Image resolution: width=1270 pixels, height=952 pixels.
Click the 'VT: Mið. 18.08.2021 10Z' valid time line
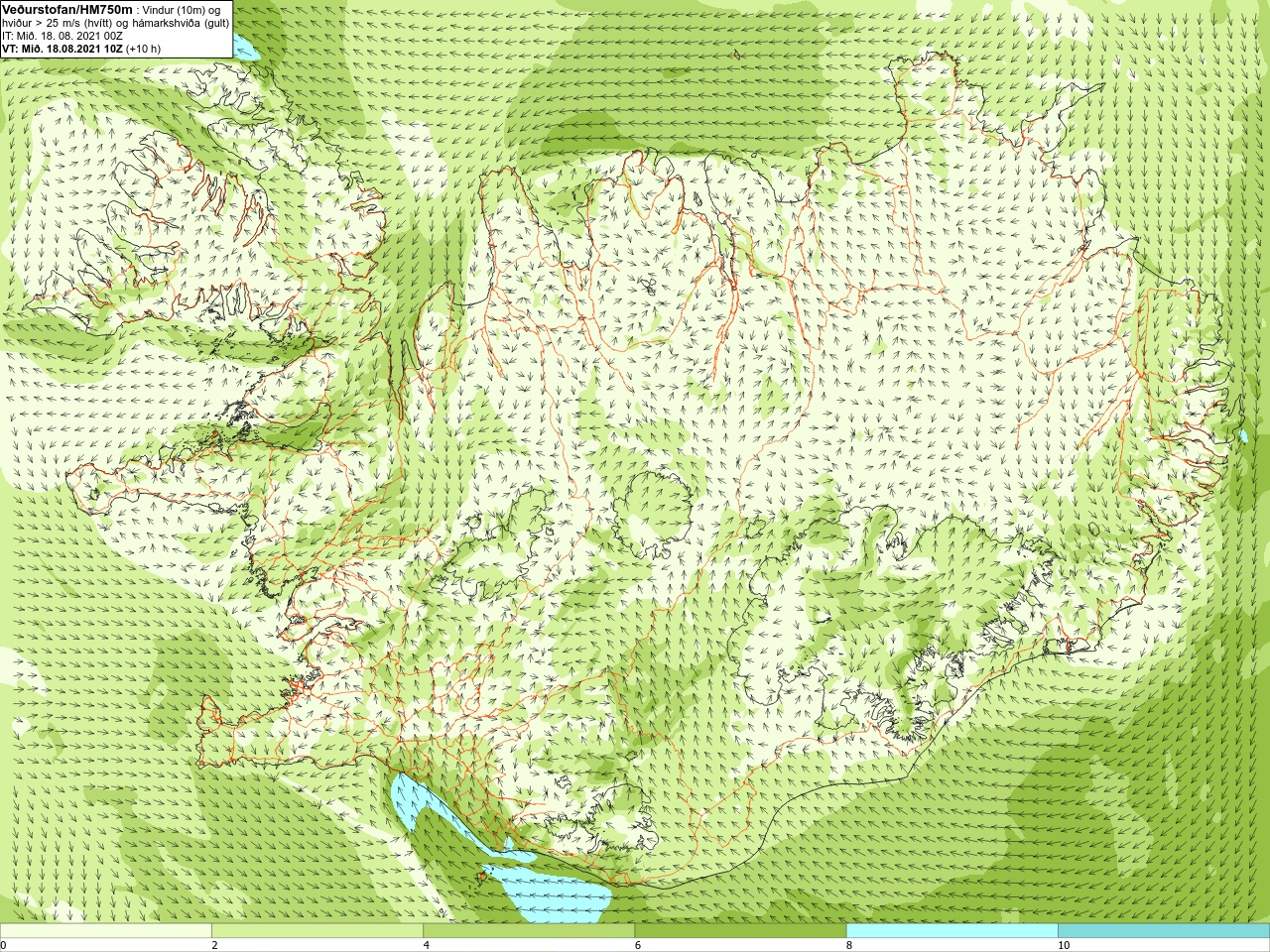tap(63, 49)
